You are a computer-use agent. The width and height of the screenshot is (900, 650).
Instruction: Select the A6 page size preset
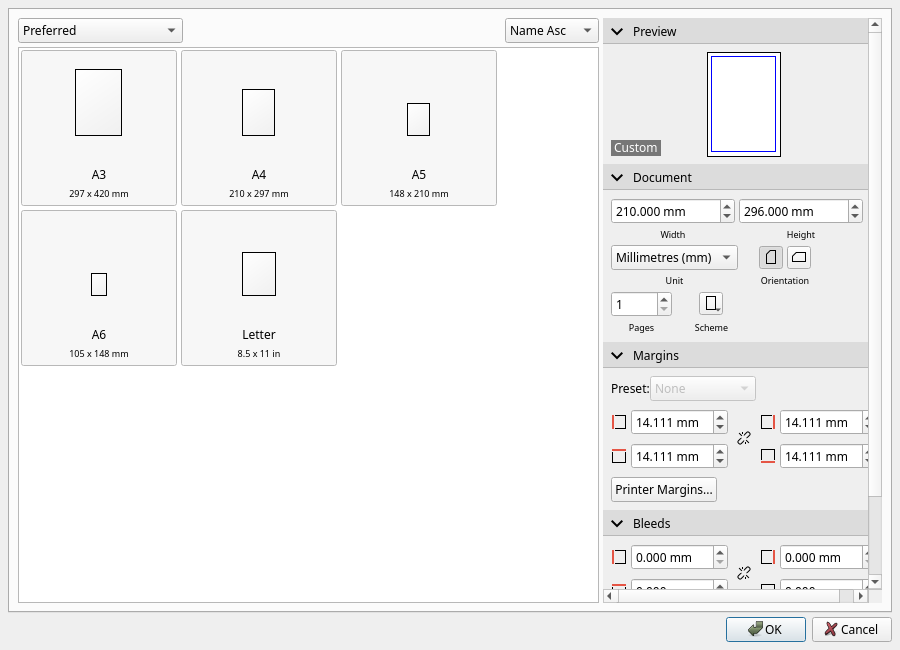(x=99, y=288)
